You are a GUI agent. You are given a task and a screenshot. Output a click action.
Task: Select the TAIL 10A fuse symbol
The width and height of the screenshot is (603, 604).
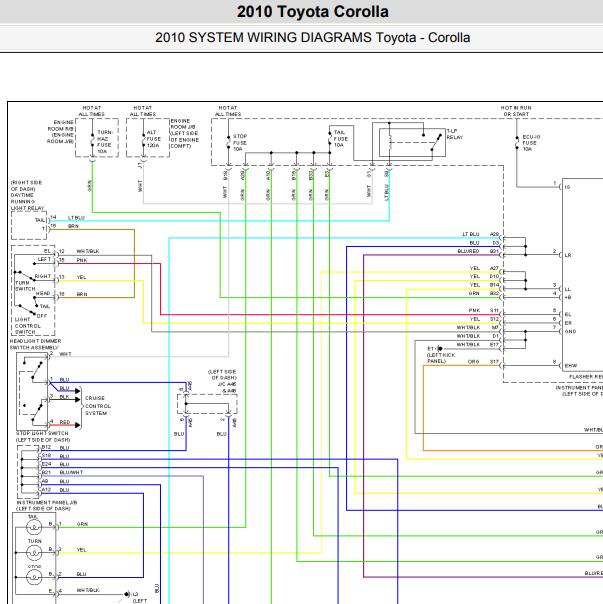[x=330, y=139]
